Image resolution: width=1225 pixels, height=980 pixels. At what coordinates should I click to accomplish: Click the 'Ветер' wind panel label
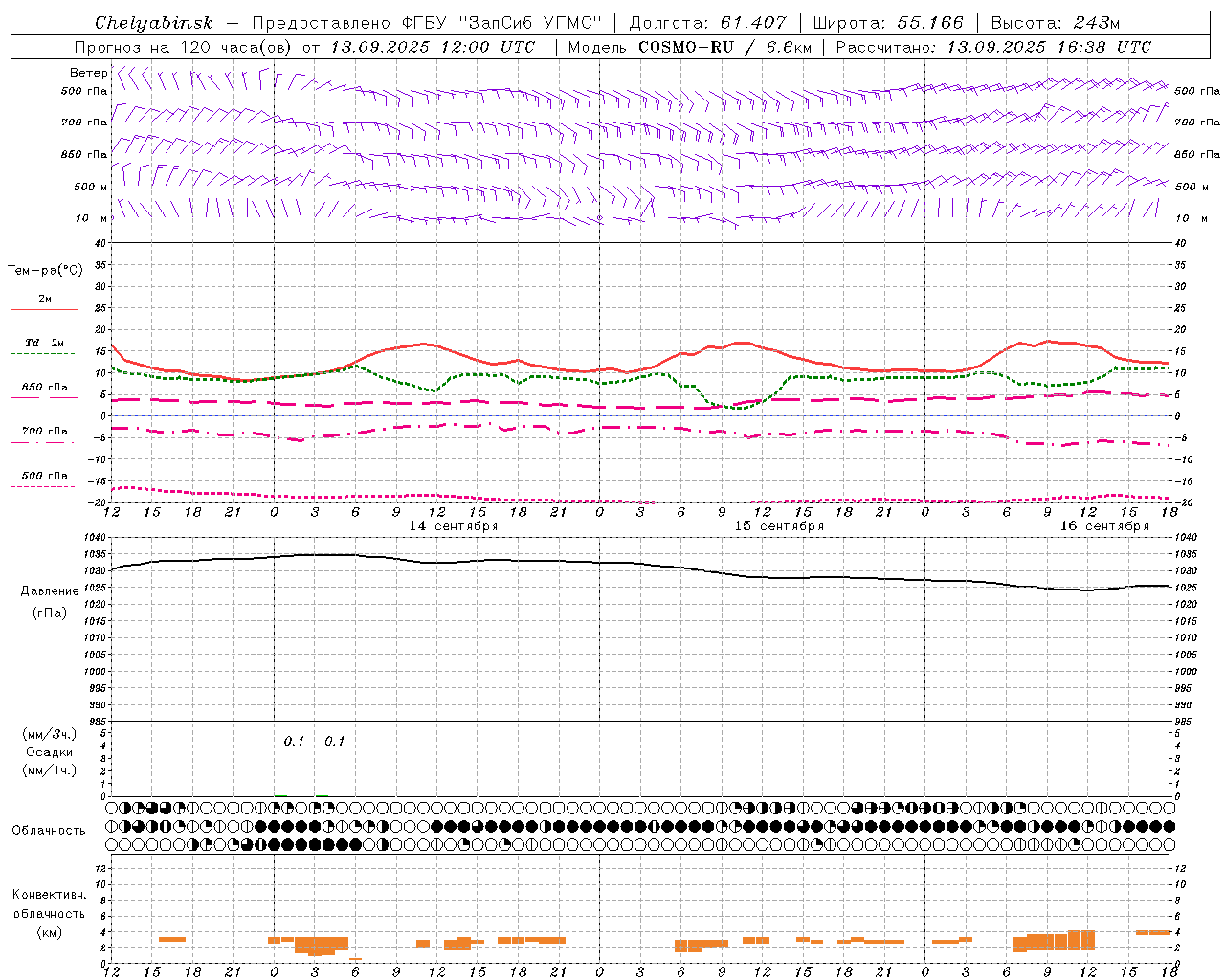88,73
